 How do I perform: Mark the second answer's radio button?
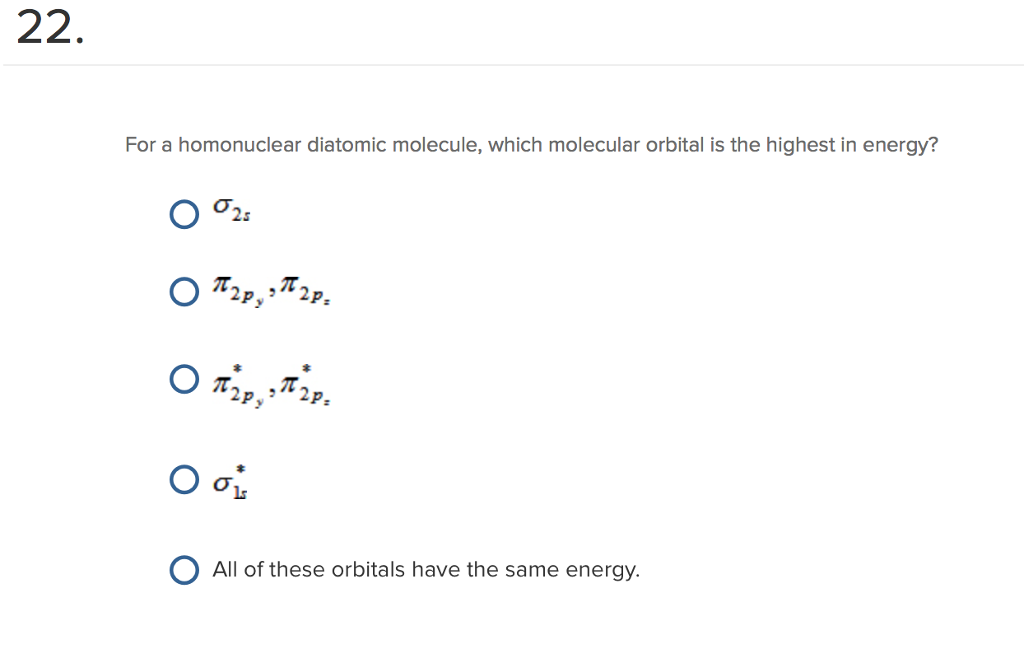184,292
